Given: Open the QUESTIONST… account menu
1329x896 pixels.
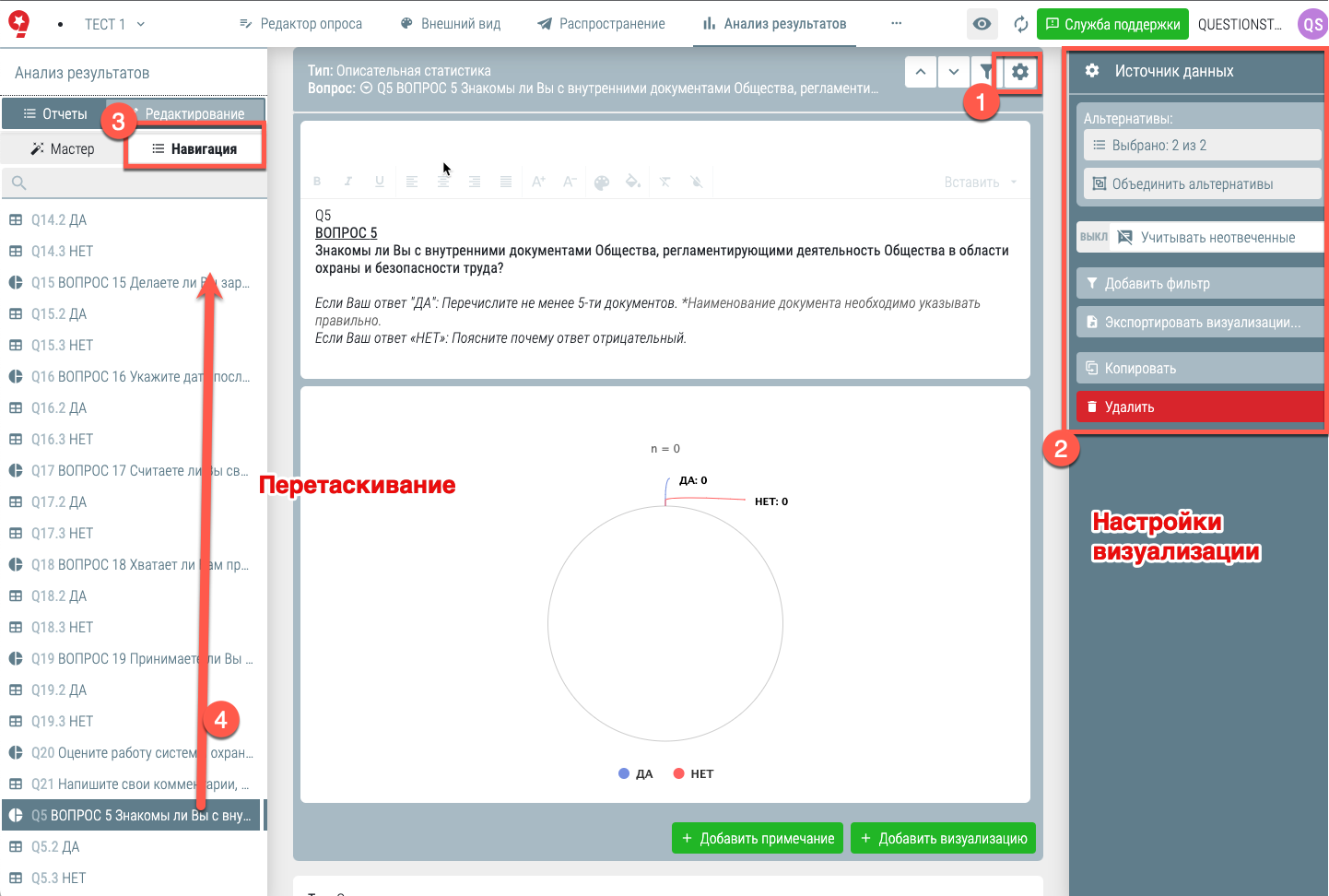Looking at the screenshot, I should [1240, 24].
